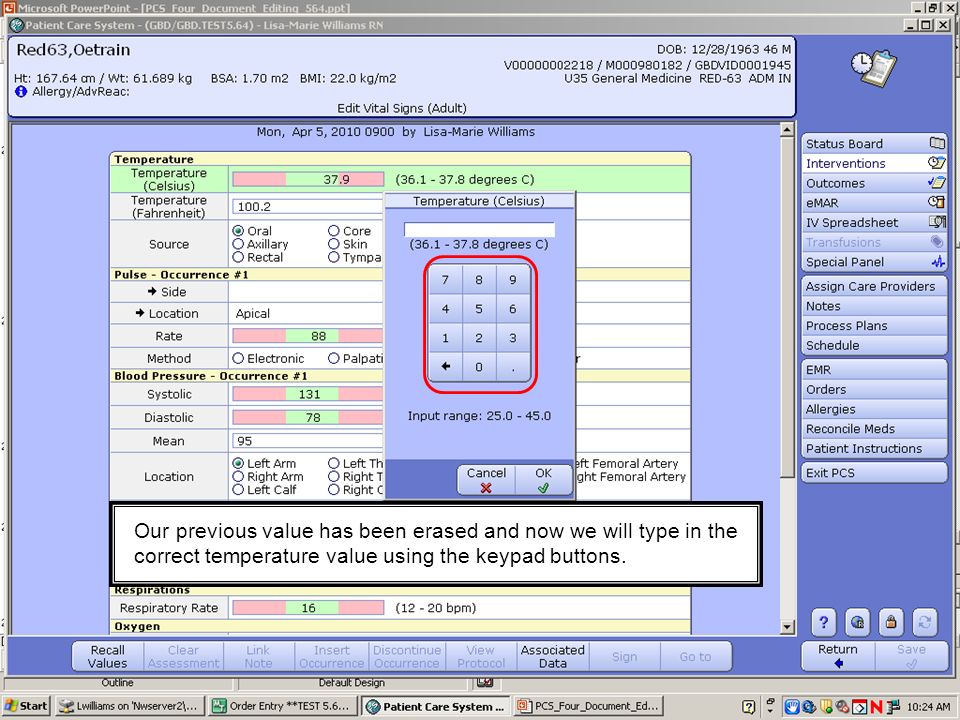Open Notes from the side menu

pyautogui.click(x=874, y=306)
